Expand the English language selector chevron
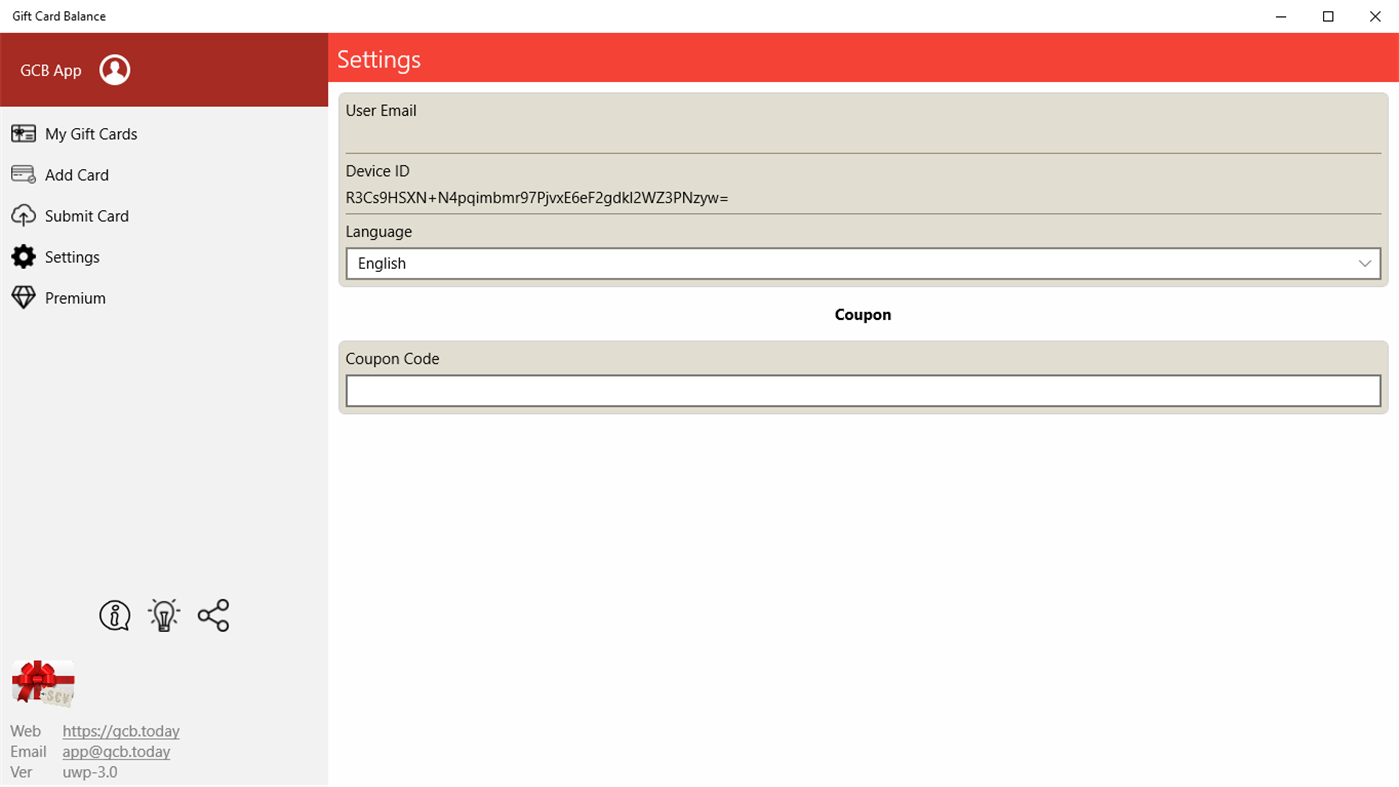Screen dimensions: 1399x787 point(1364,263)
